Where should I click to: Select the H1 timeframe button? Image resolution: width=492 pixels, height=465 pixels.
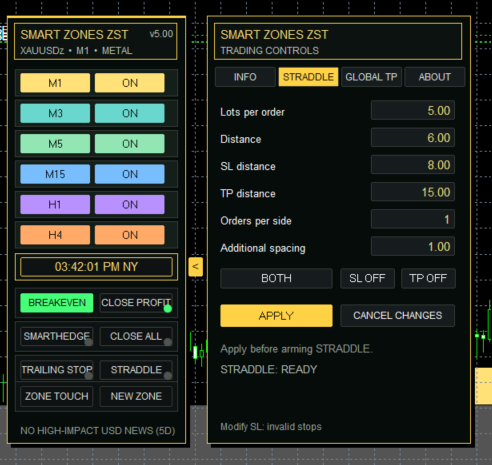click(55, 204)
